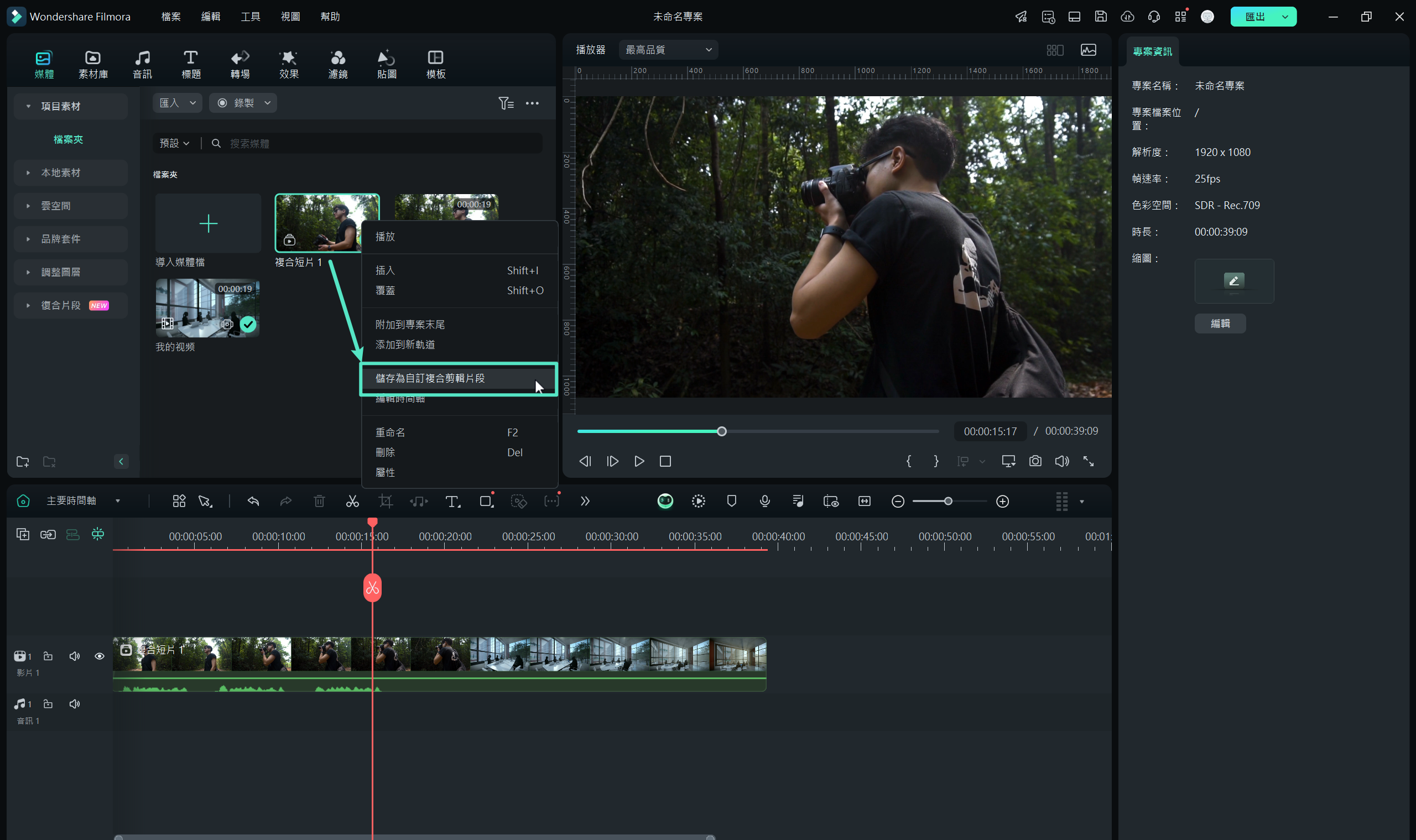
Task: Open the 主要時間軸 dropdown arrow
Action: [x=118, y=501]
